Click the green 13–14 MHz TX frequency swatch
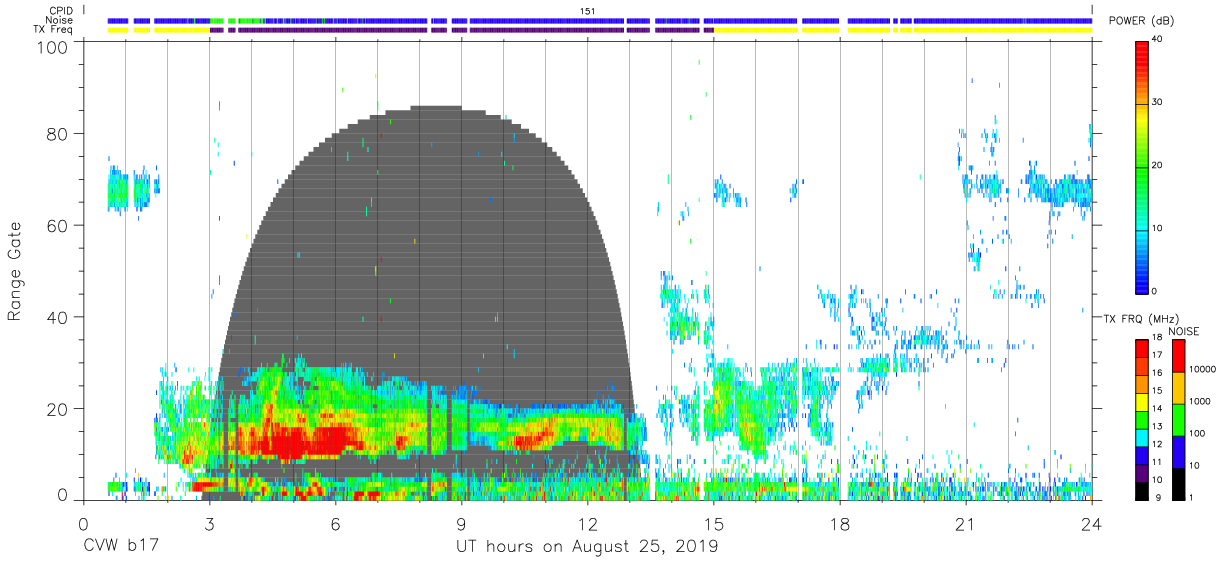1228x567 pixels. tap(1142, 420)
